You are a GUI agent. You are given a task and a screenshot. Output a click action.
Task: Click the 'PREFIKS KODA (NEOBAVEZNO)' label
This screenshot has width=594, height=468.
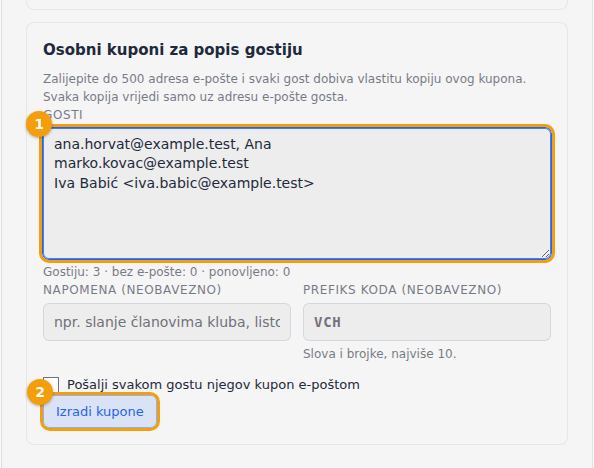(x=402, y=290)
